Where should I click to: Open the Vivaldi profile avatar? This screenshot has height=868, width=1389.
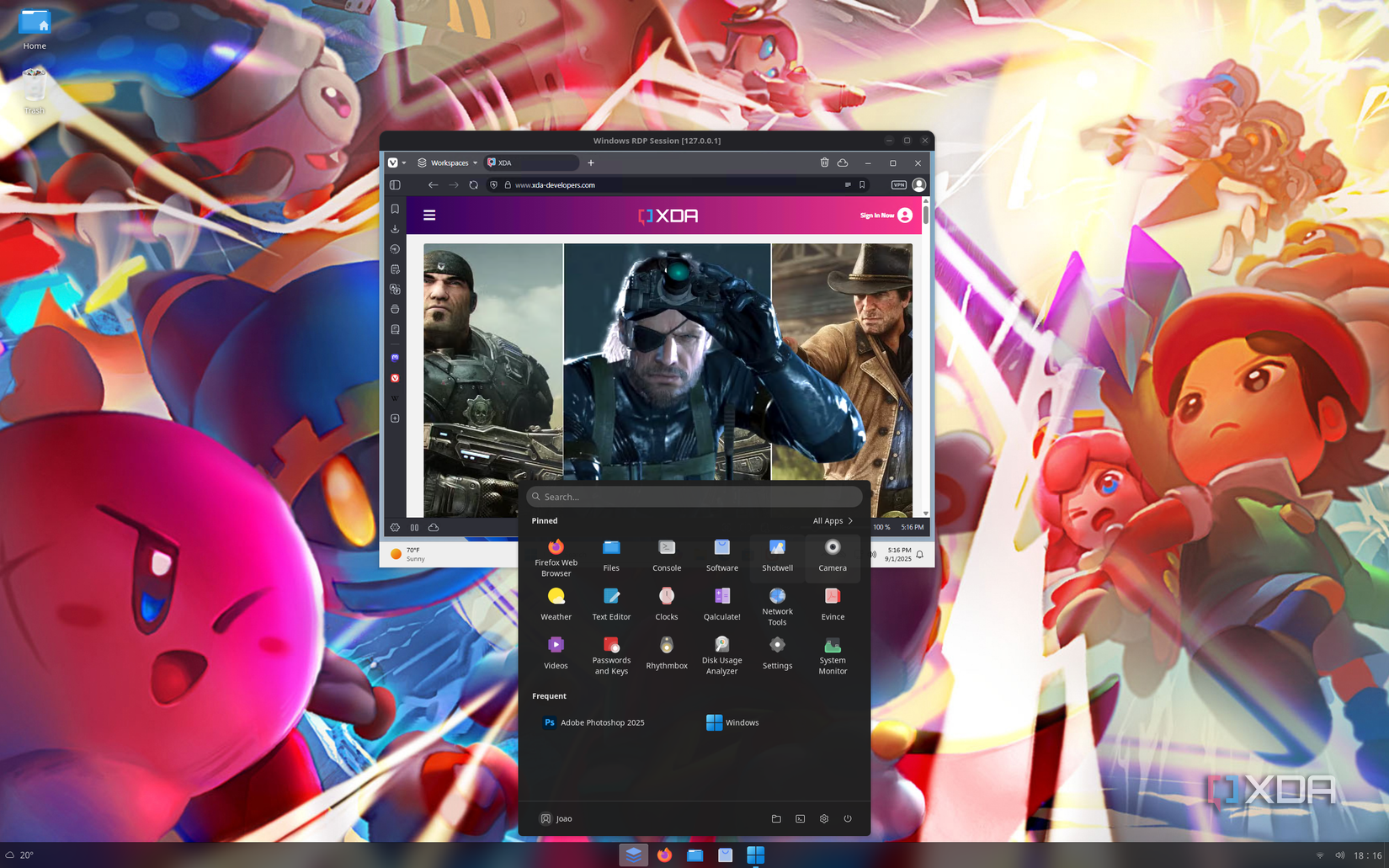919,184
